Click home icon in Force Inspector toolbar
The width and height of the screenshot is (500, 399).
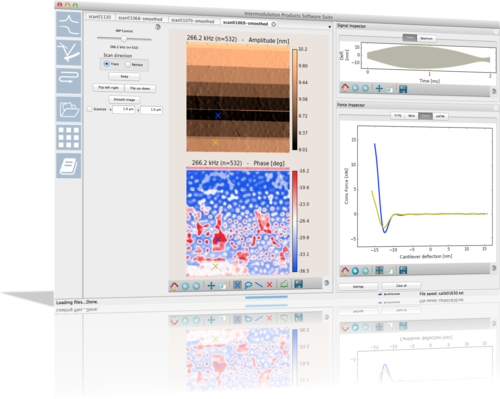click(x=345, y=271)
